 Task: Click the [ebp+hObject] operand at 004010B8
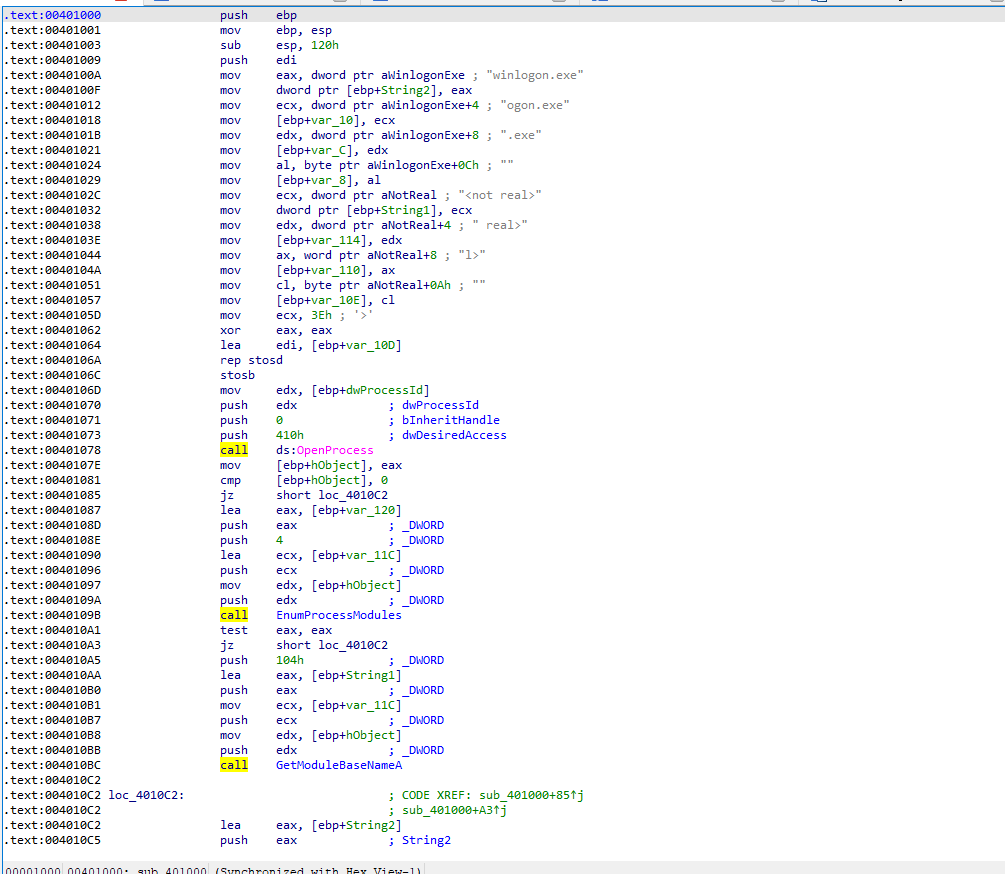356,736
